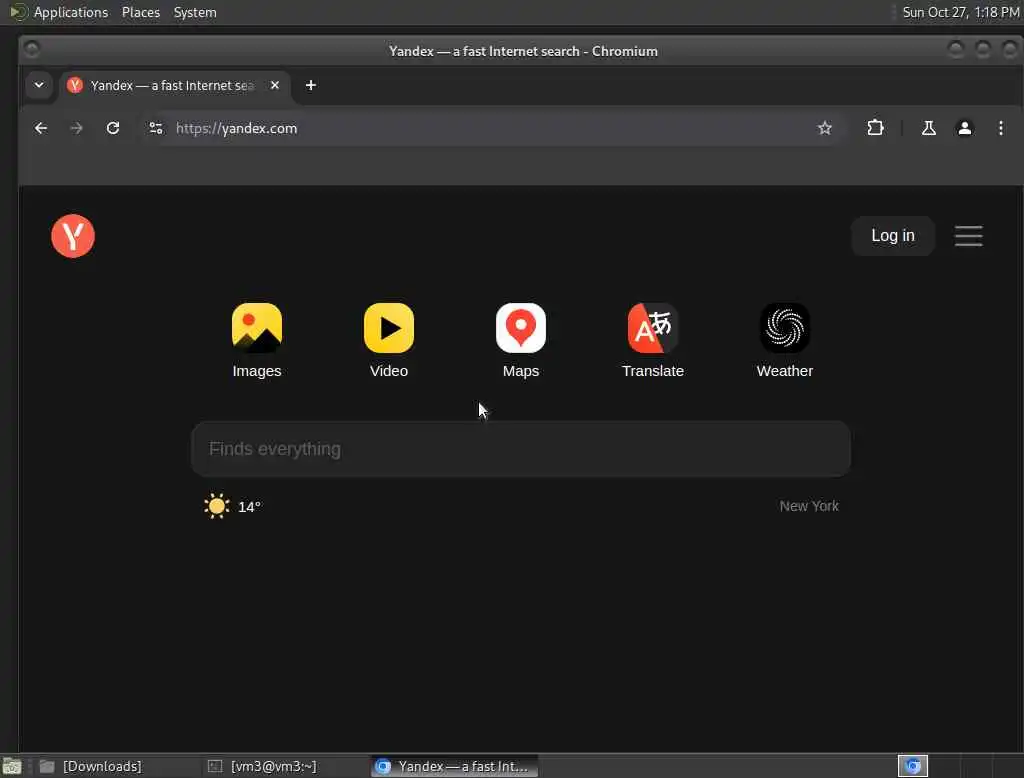Image resolution: width=1024 pixels, height=778 pixels.
Task: Reload the page with refresh icon
Action: pos(113,128)
